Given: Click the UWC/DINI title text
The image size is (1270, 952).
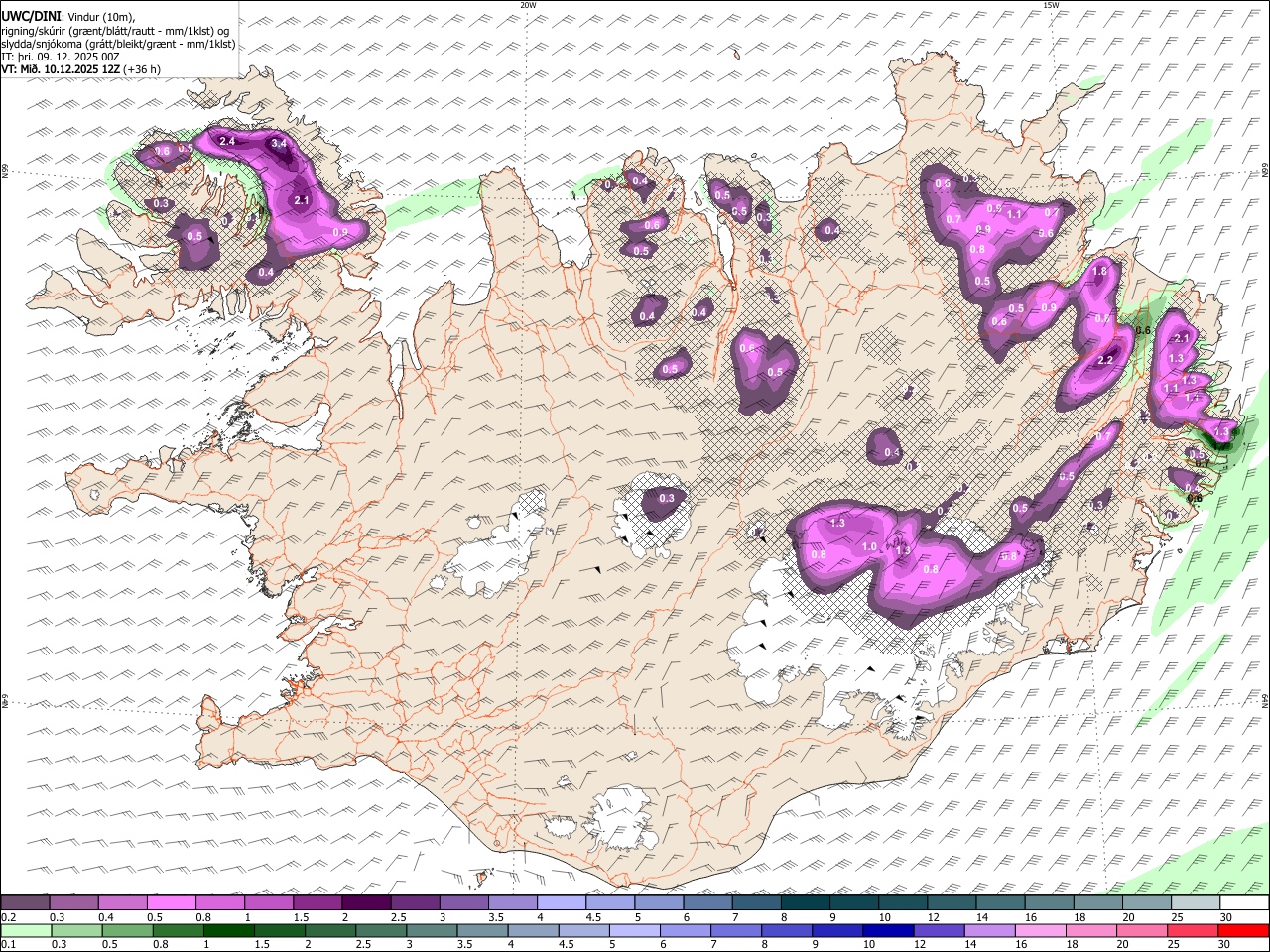Looking at the screenshot, I should [x=31, y=16].
